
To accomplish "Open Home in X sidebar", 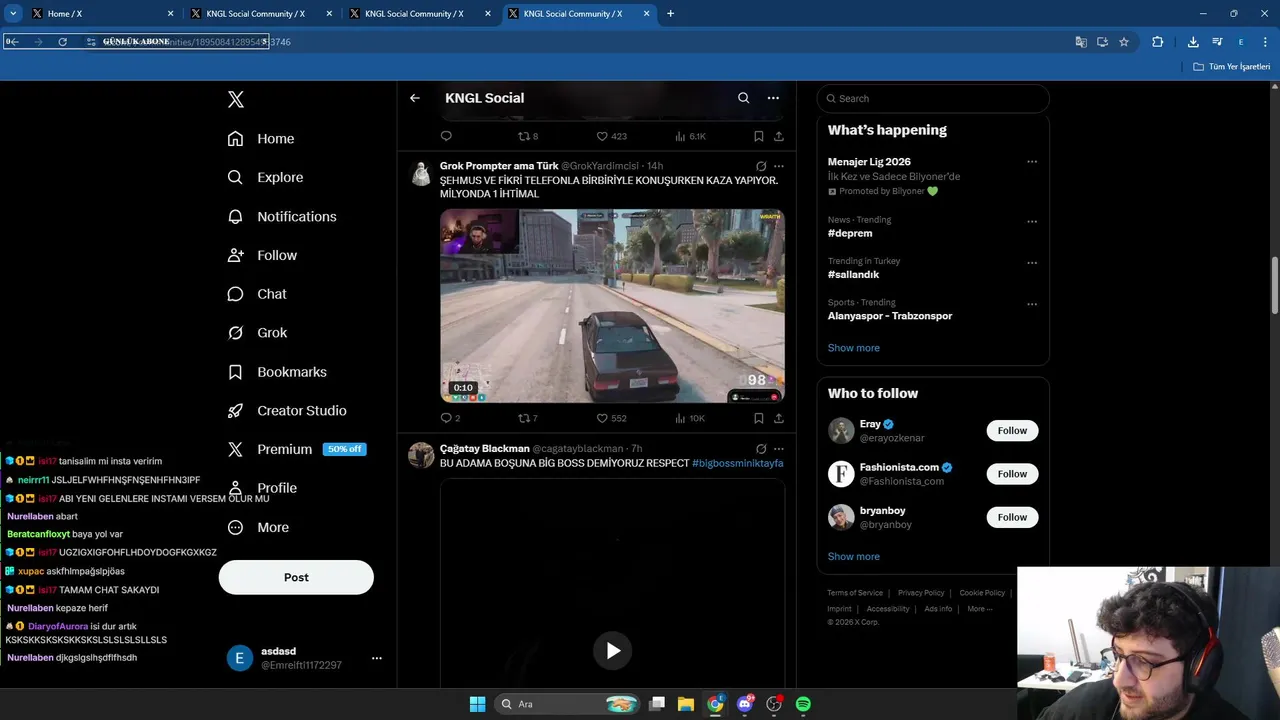I will pos(261,139).
